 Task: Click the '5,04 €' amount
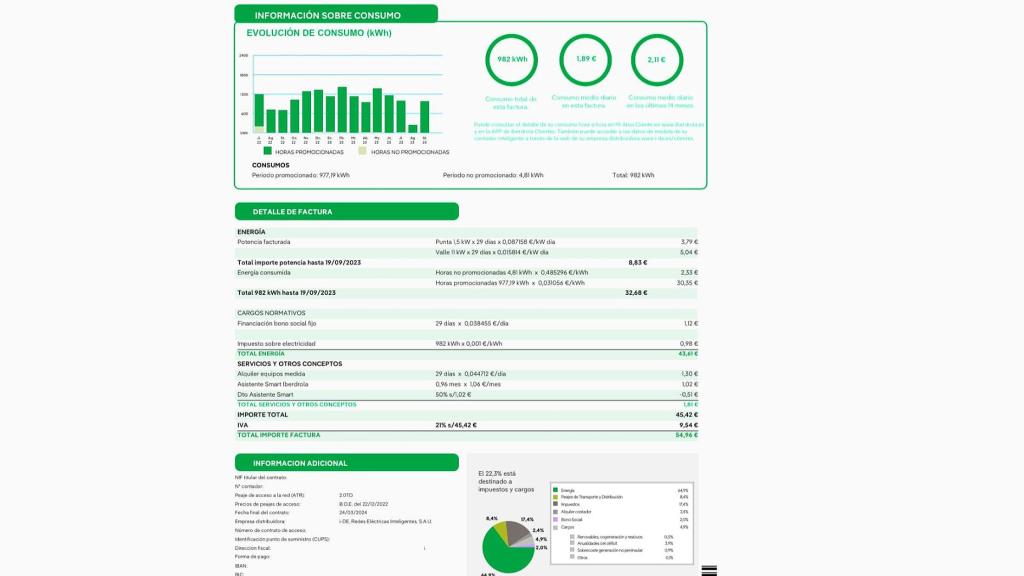tap(689, 252)
